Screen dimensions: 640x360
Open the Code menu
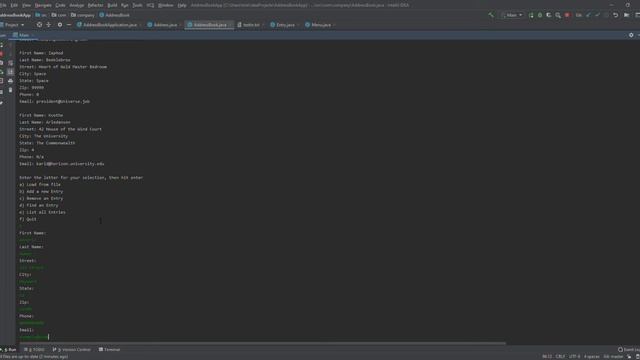click(x=60, y=5)
